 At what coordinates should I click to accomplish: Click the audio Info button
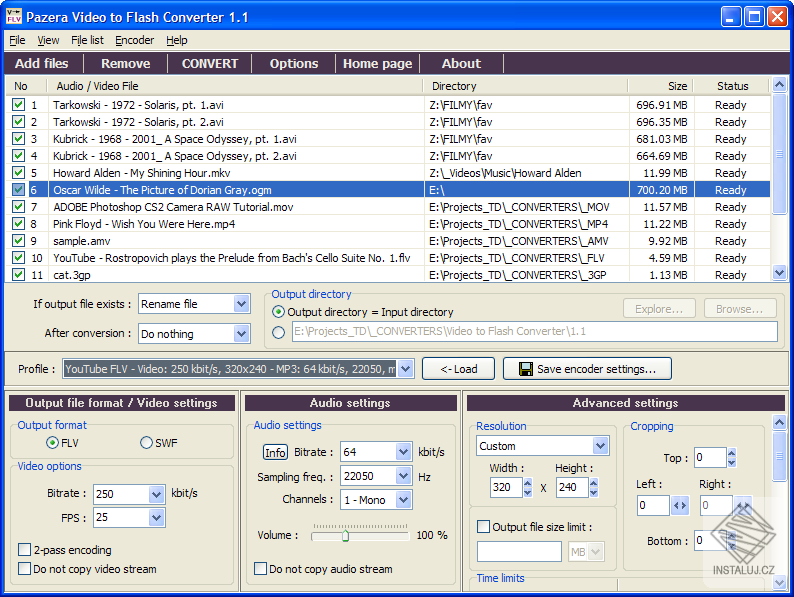275,452
